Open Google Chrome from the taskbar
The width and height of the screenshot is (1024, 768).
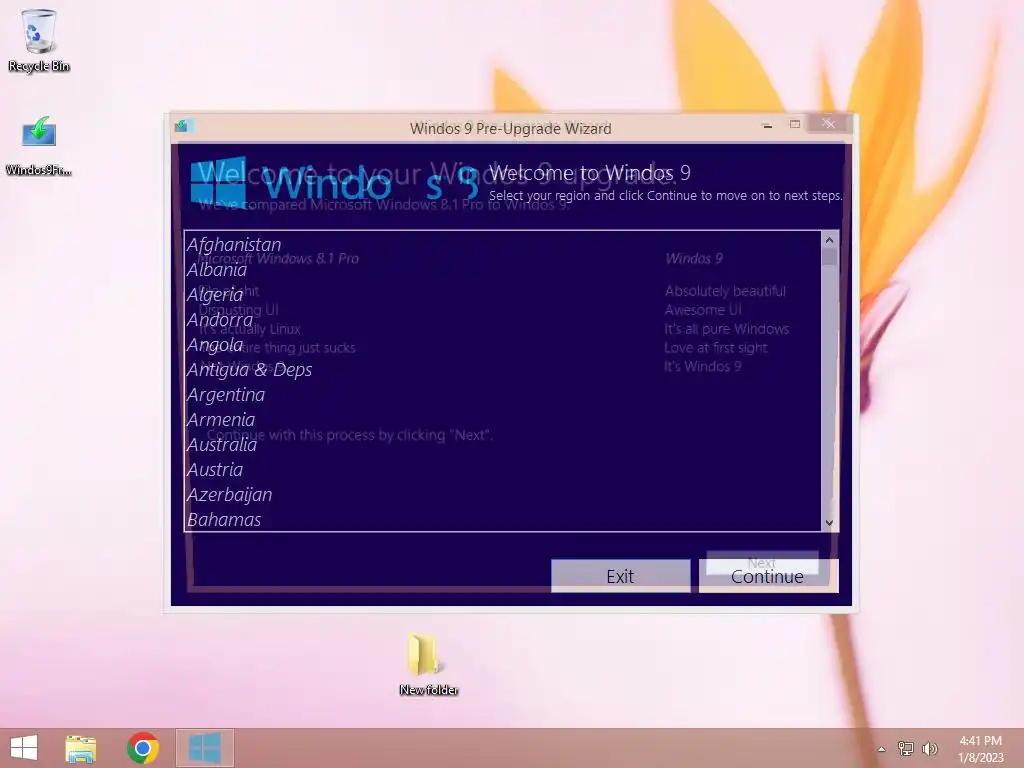click(x=143, y=748)
